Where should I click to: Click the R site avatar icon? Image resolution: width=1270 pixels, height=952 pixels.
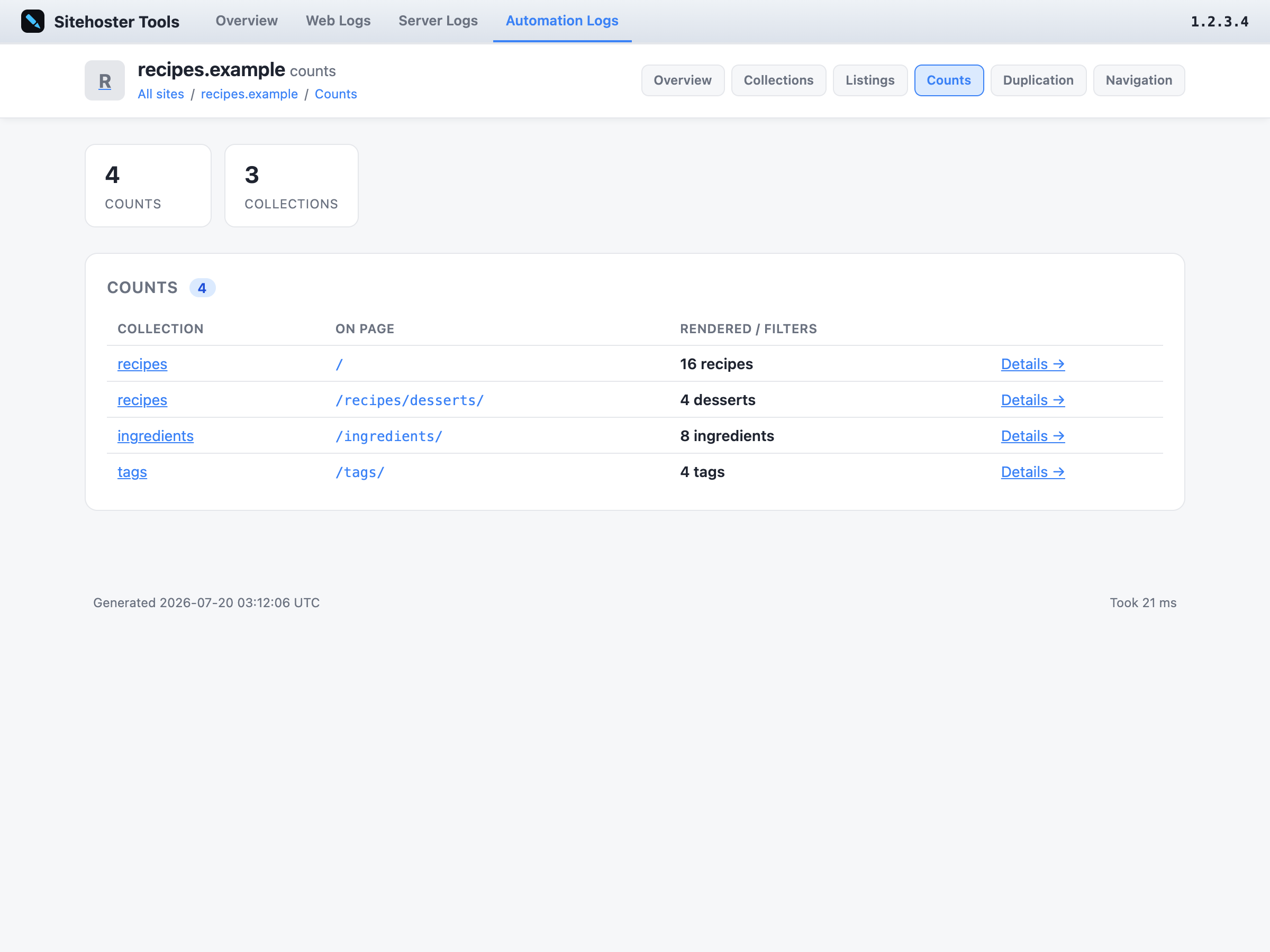[x=104, y=81]
